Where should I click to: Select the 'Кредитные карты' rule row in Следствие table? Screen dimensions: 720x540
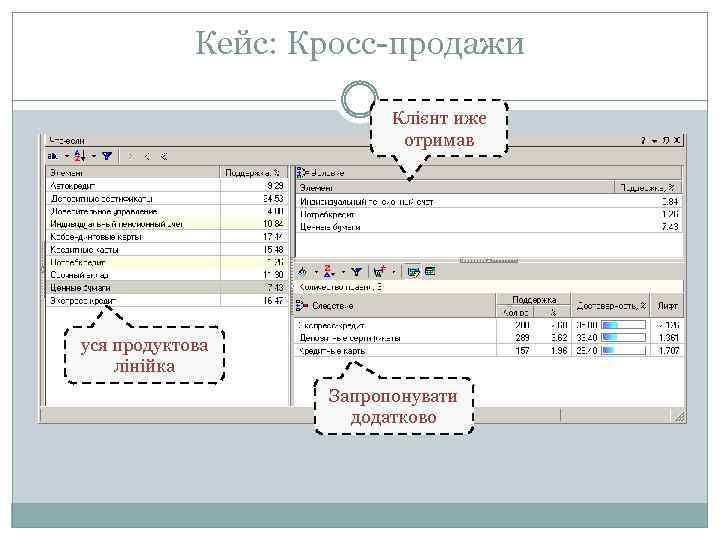489,351
